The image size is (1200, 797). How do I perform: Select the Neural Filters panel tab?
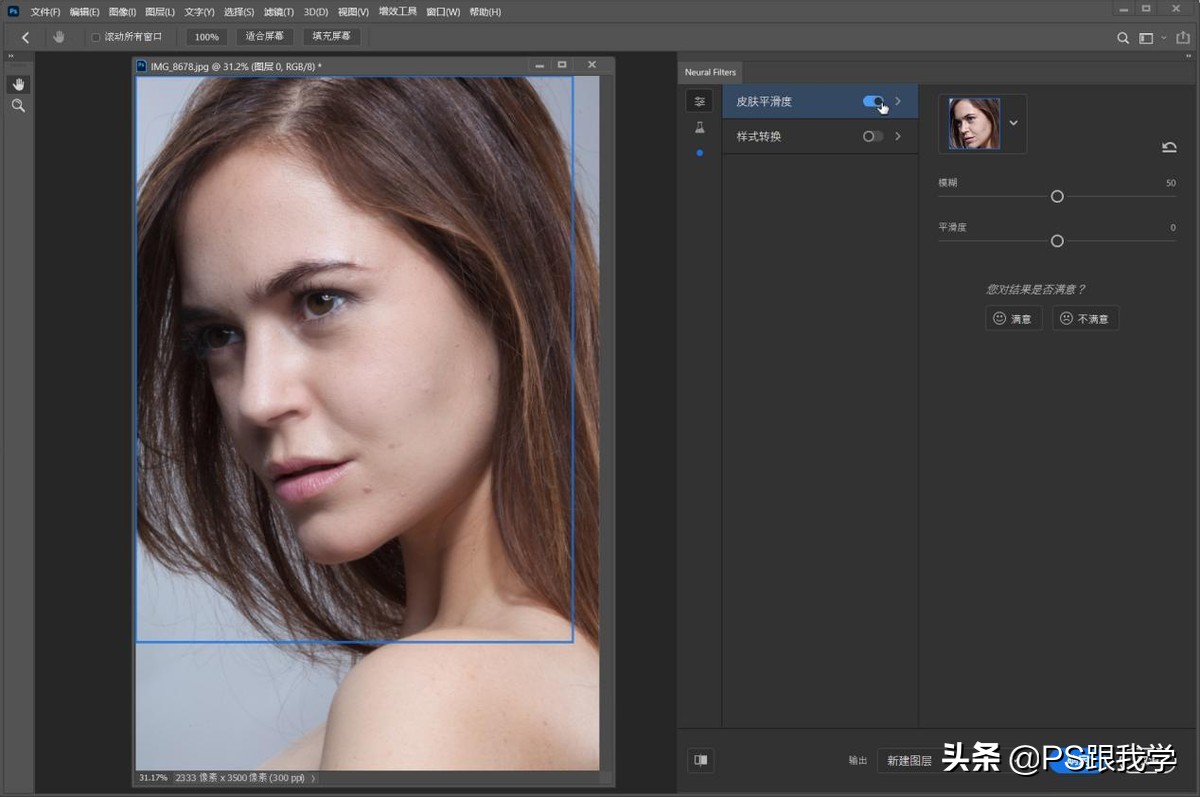710,72
